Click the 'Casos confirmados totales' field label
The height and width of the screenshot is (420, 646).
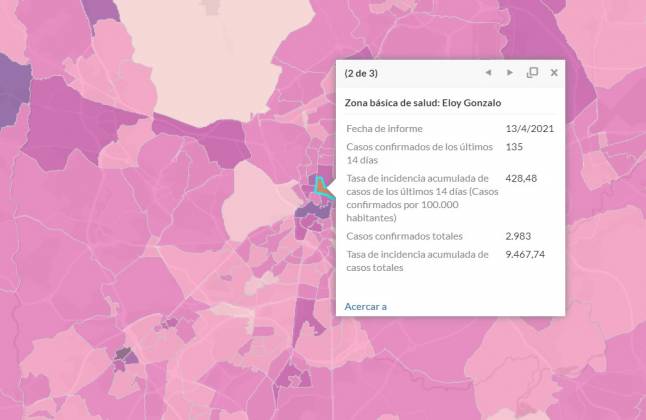pos(404,236)
